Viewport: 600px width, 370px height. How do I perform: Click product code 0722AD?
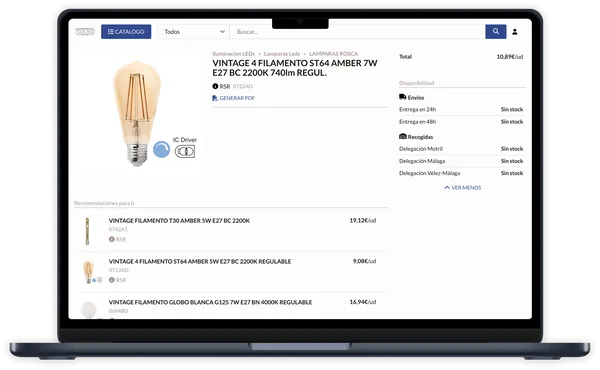(243, 86)
